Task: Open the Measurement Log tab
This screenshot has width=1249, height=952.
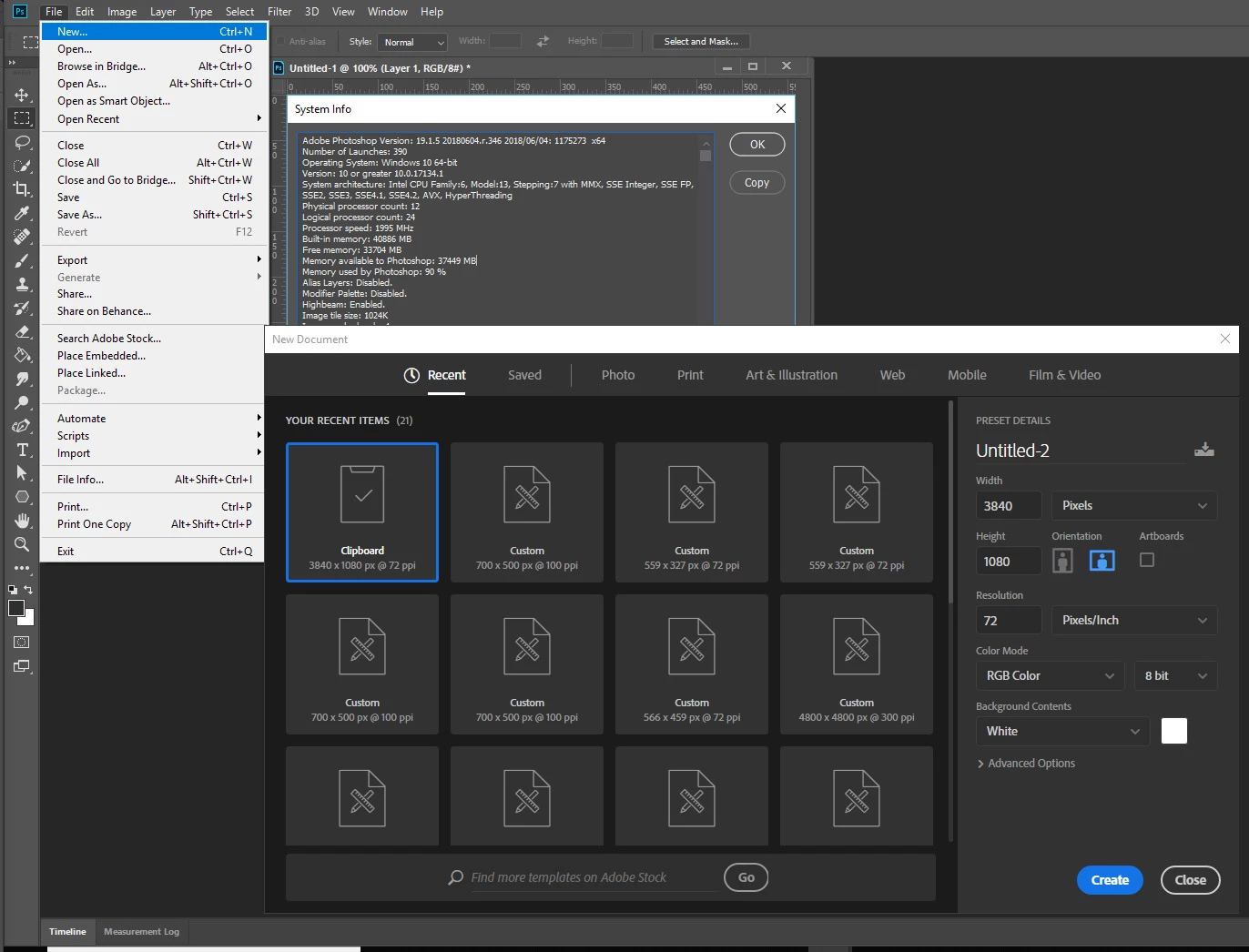Action: click(141, 931)
